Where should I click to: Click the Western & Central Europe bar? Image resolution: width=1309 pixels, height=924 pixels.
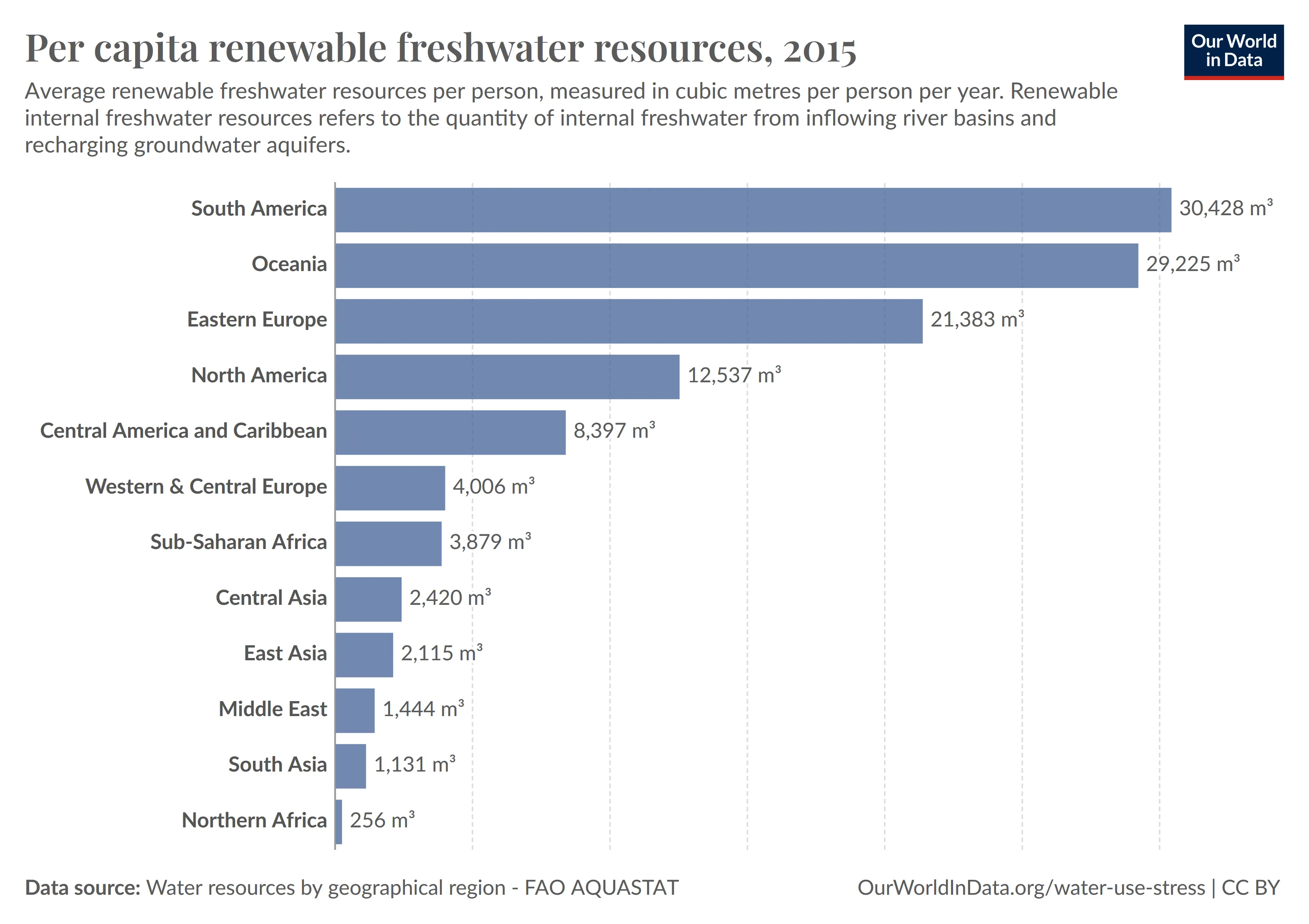tap(389, 488)
